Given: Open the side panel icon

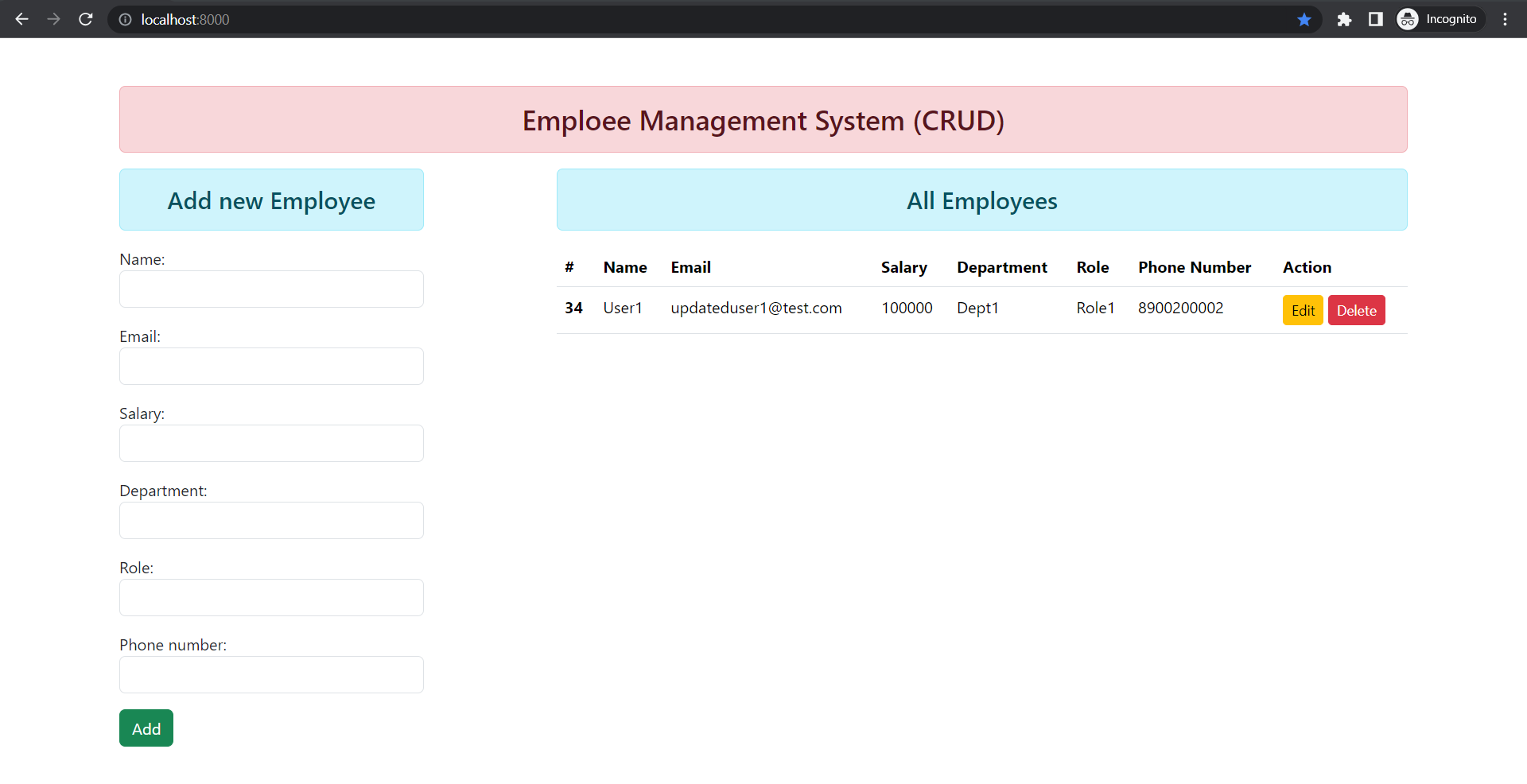Looking at the screenshot, I should point(1375,19).
